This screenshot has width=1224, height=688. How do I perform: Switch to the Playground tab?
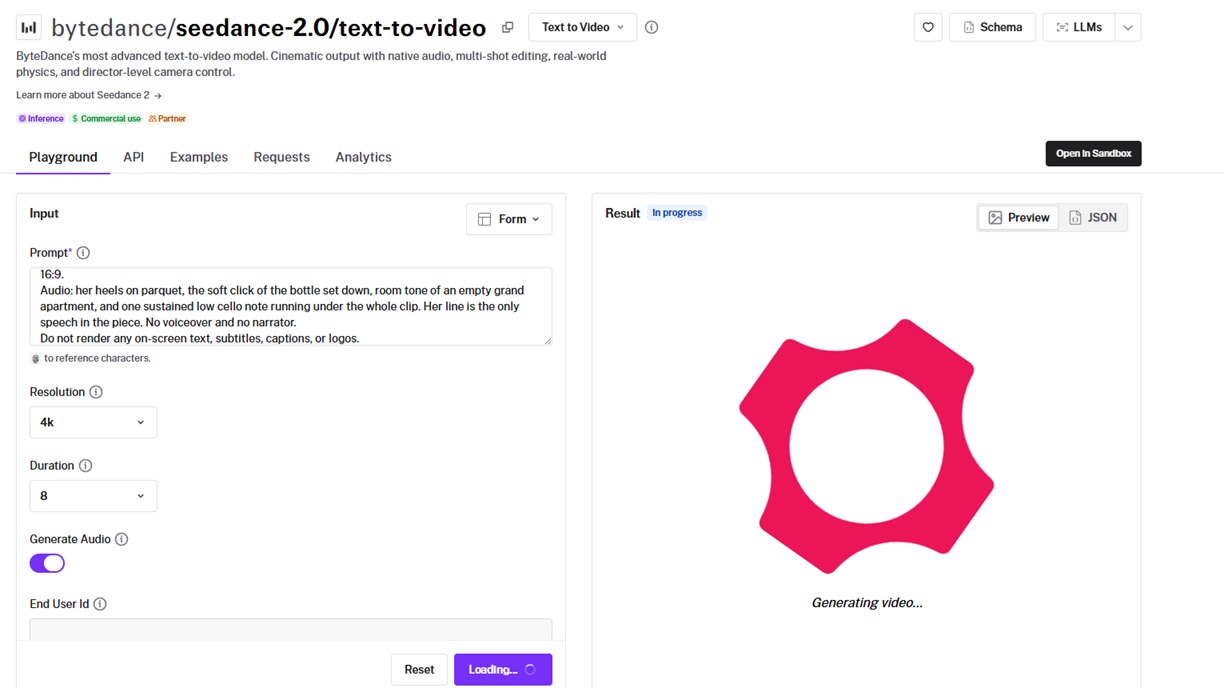pyautogui.click(x=63, y=157)
